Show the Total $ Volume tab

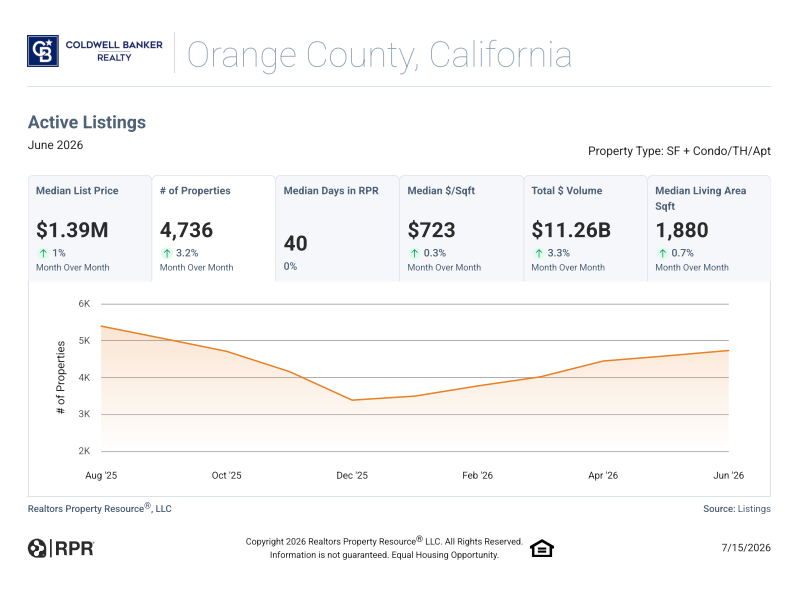[x=585, y=228]
